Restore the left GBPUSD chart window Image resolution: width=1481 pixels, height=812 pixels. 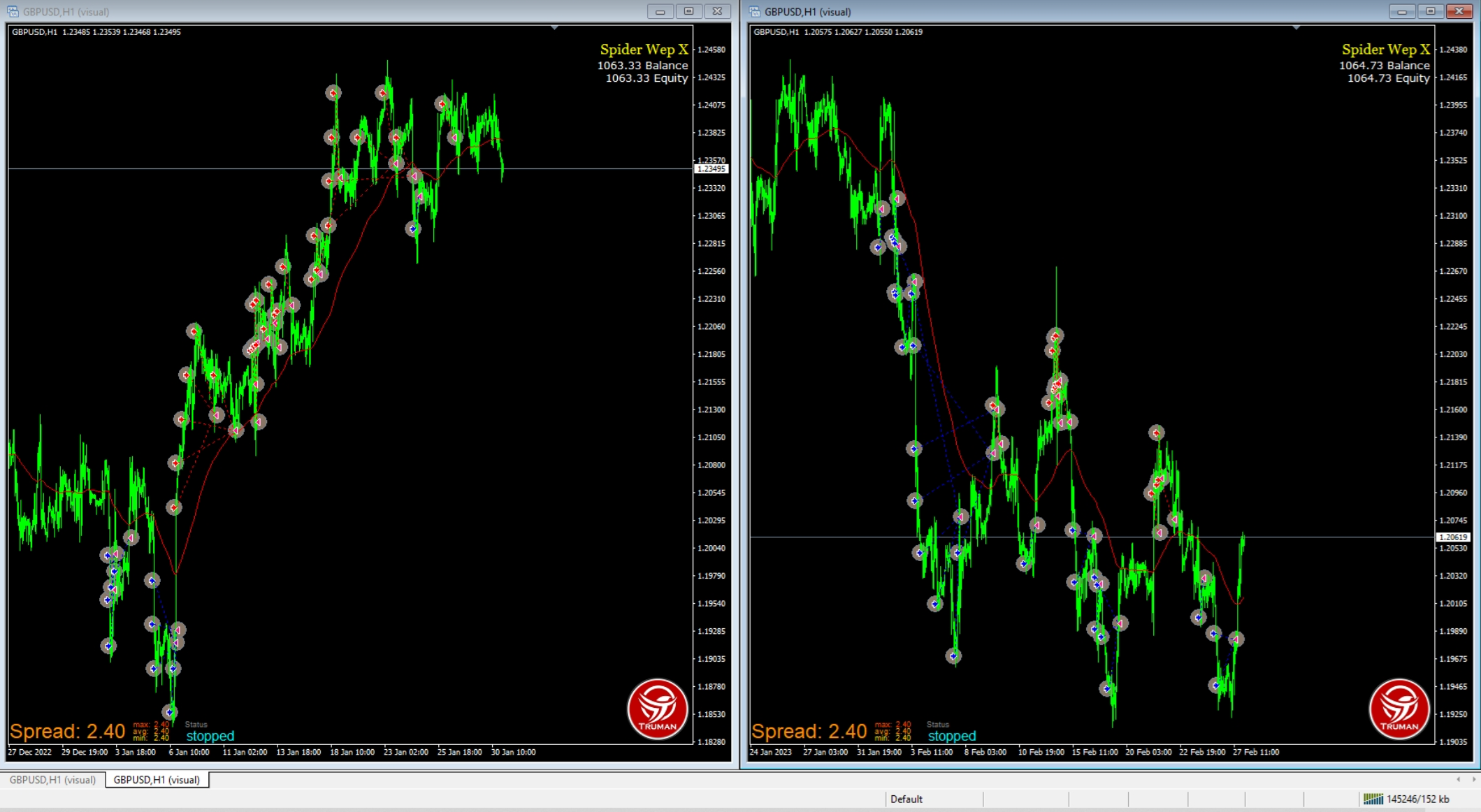point(688,11)
